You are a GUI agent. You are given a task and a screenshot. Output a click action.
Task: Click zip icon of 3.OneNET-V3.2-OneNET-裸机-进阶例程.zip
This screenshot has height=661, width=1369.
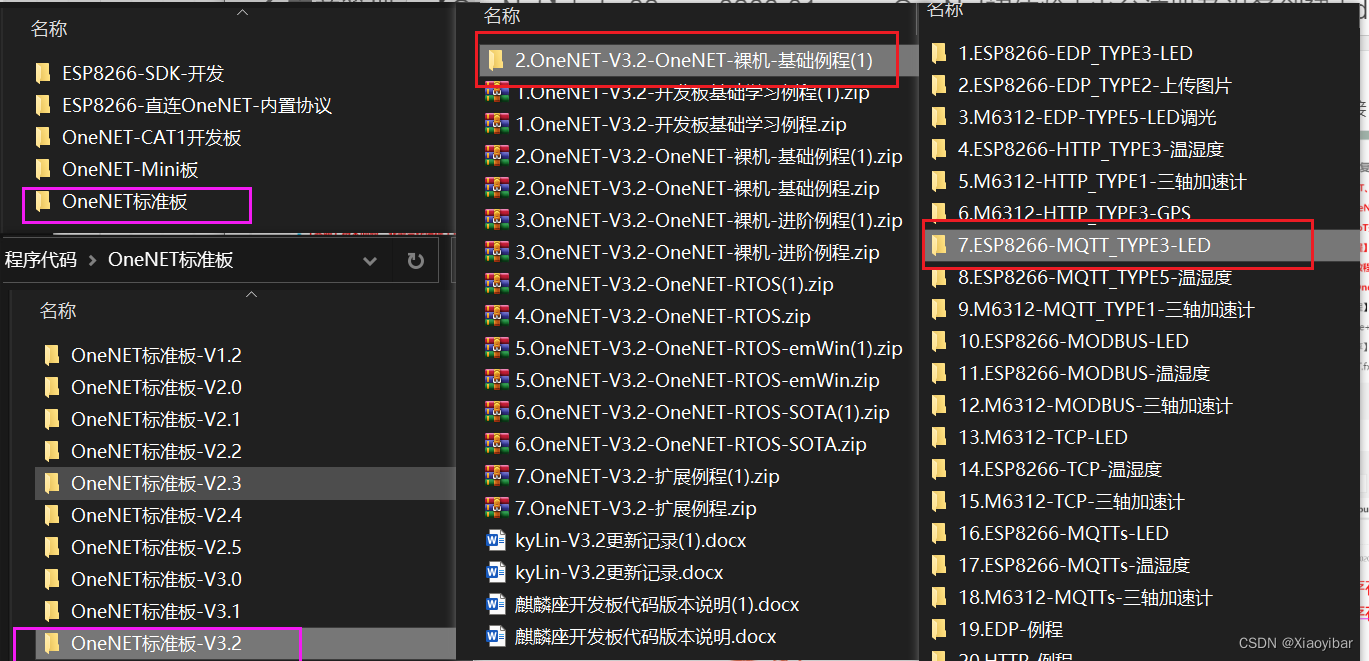point(496,252)
